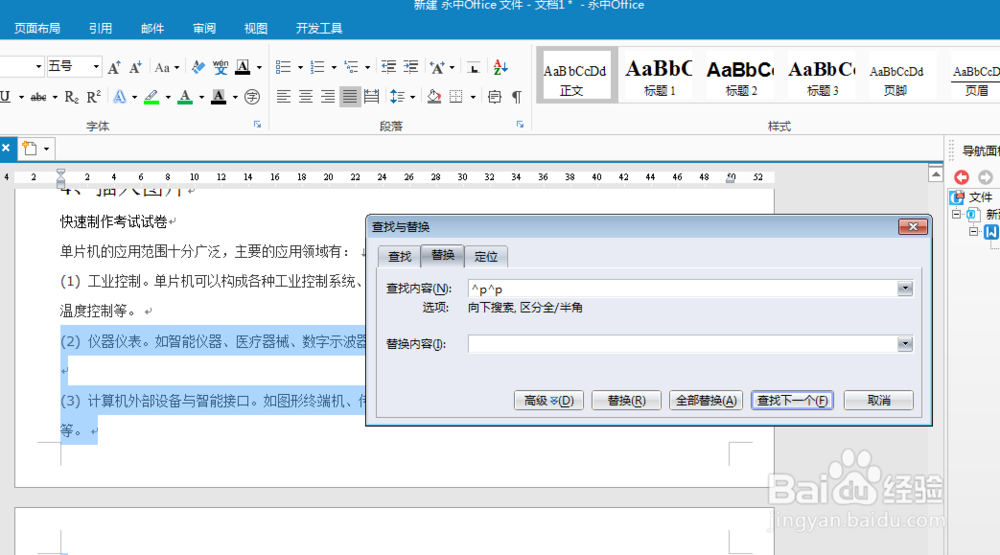This screenshot has height=555, width=1000.
Task: Click the 全部替换(A) button
Action: 706,401
